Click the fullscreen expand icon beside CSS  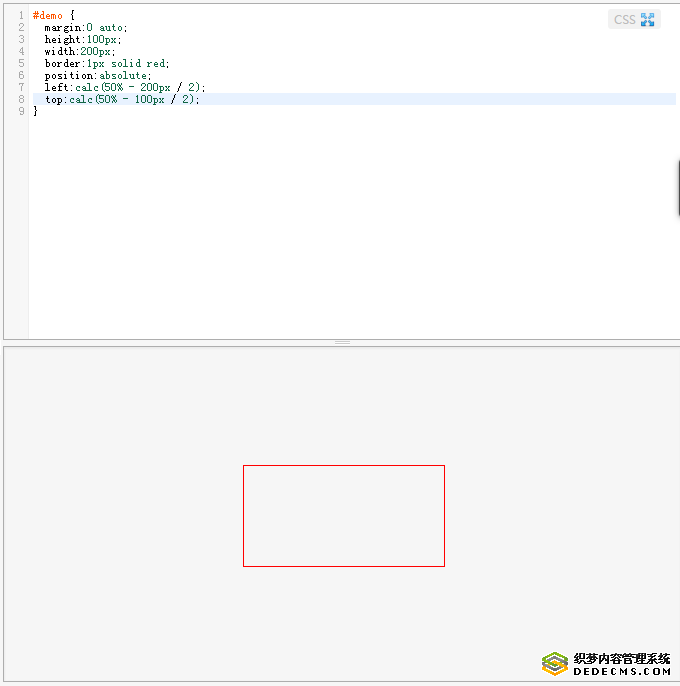coord(648,19)
